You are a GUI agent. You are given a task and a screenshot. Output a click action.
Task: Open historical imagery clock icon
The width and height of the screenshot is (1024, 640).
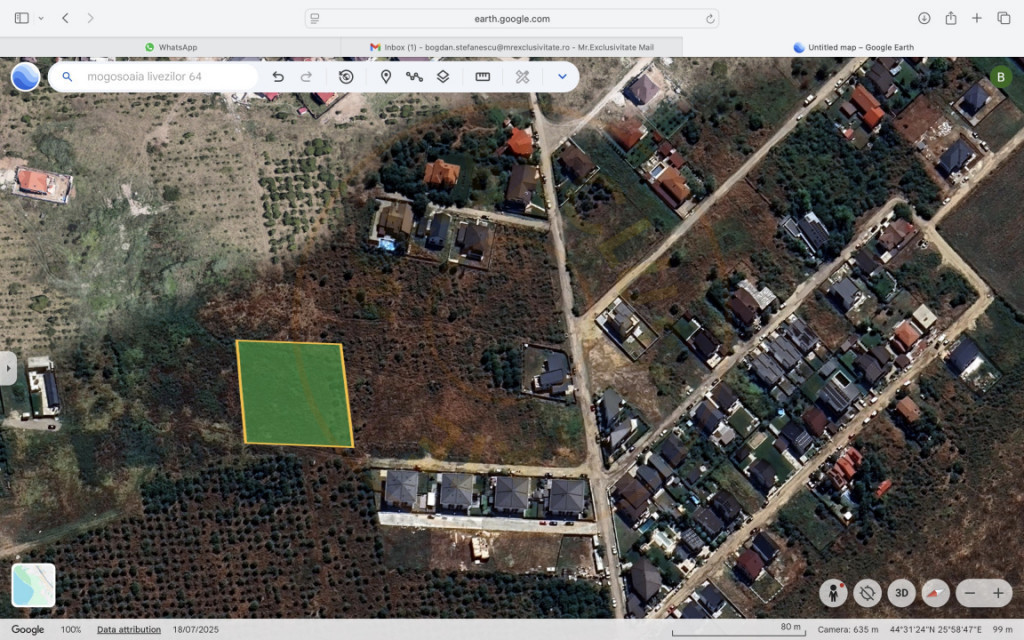pyautogui.click(x=346, y=76)
